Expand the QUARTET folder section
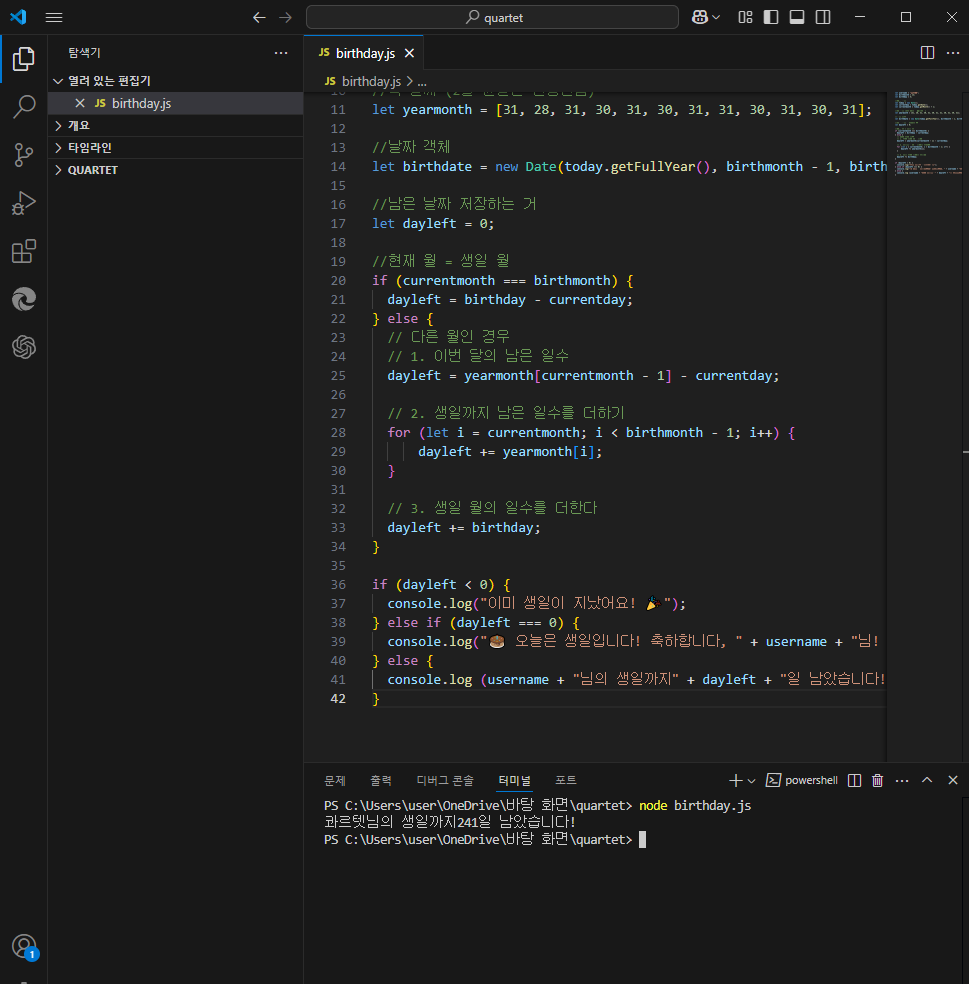Image resolution: width=969 pixels, height=984 pixels. pyautogui.click(x=92, y=170)
